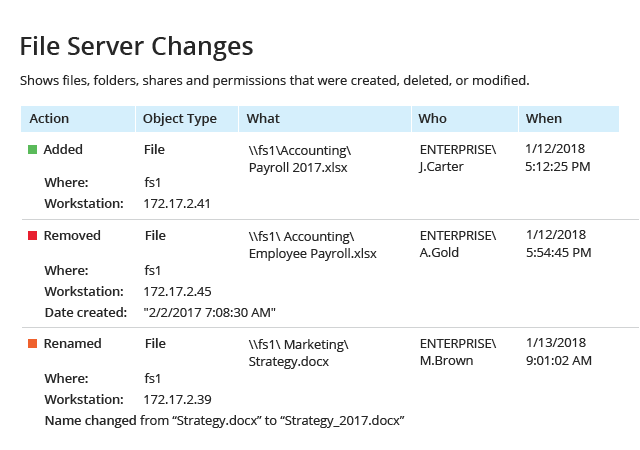Click the 5:54:45 PM timestamp
This screenshot has width=640, height=450.
coord(558,253)
